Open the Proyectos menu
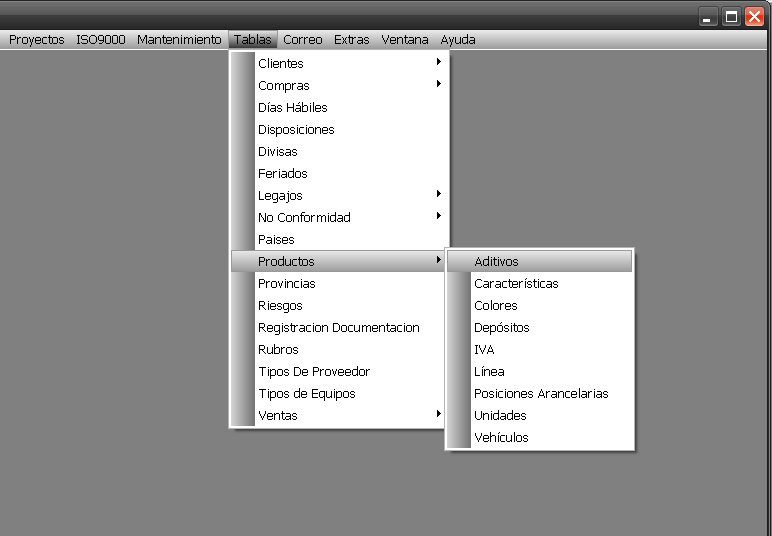Image resolution: width=772 pixels, height=536 pixels. 36,40
